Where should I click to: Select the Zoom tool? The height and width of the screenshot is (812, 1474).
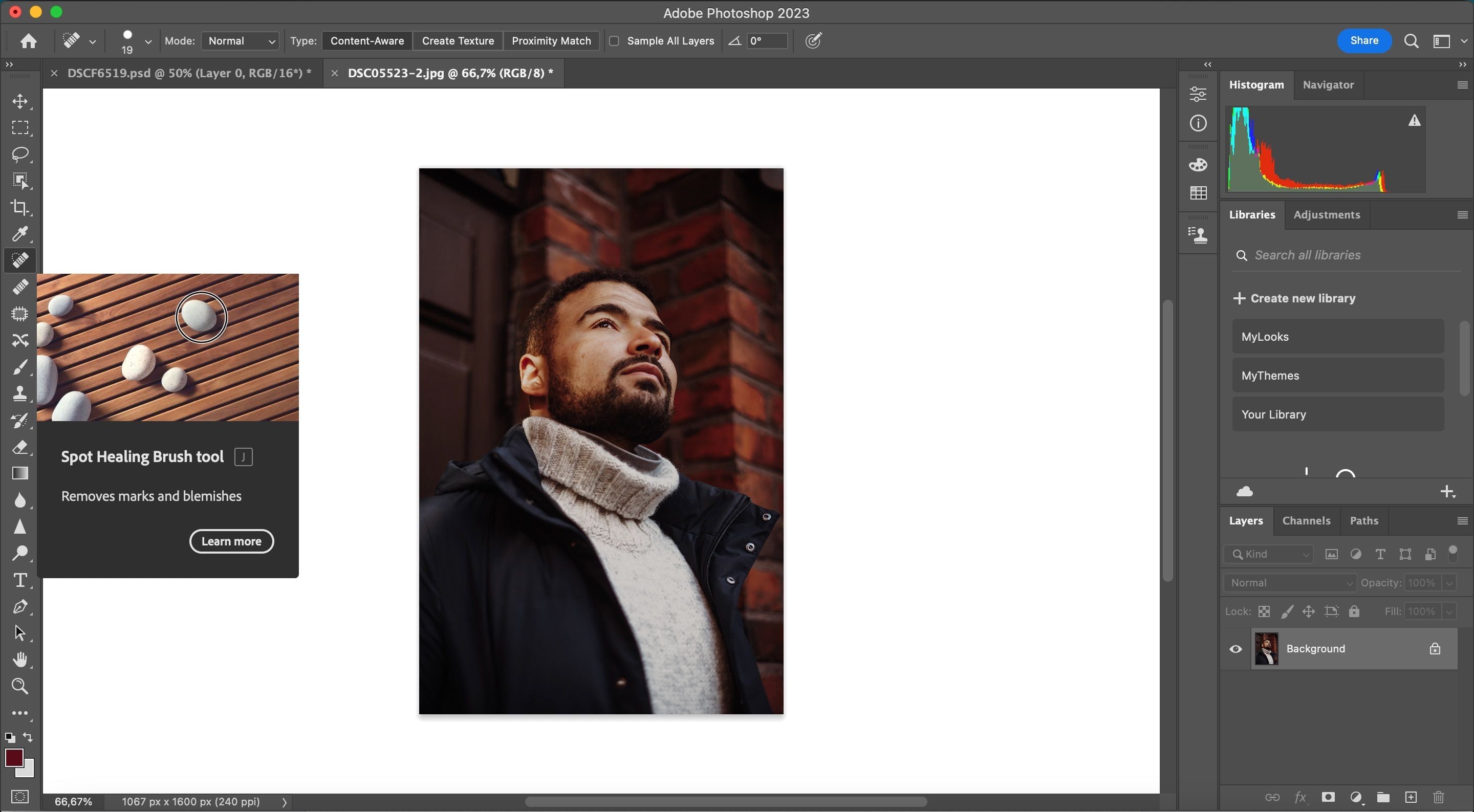coord(20,686)
